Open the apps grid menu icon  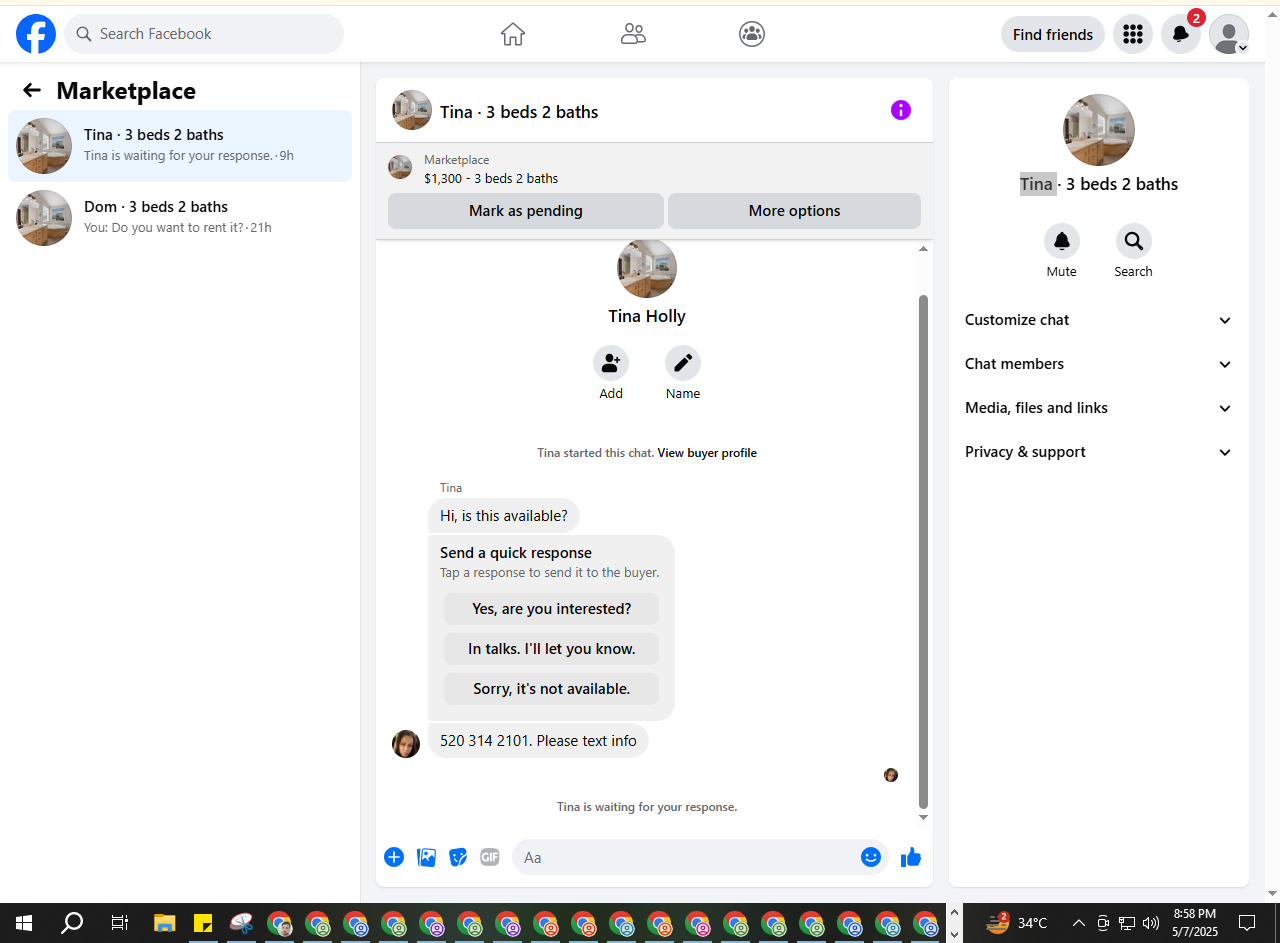[x=1133, y=34]
